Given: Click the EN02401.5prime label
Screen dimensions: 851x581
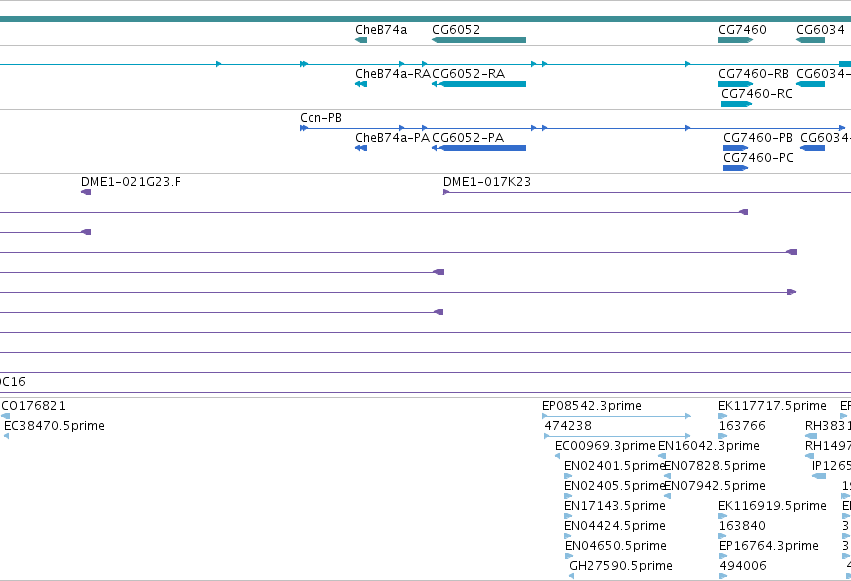Looking at the screenshot, I should pos(614,466).
